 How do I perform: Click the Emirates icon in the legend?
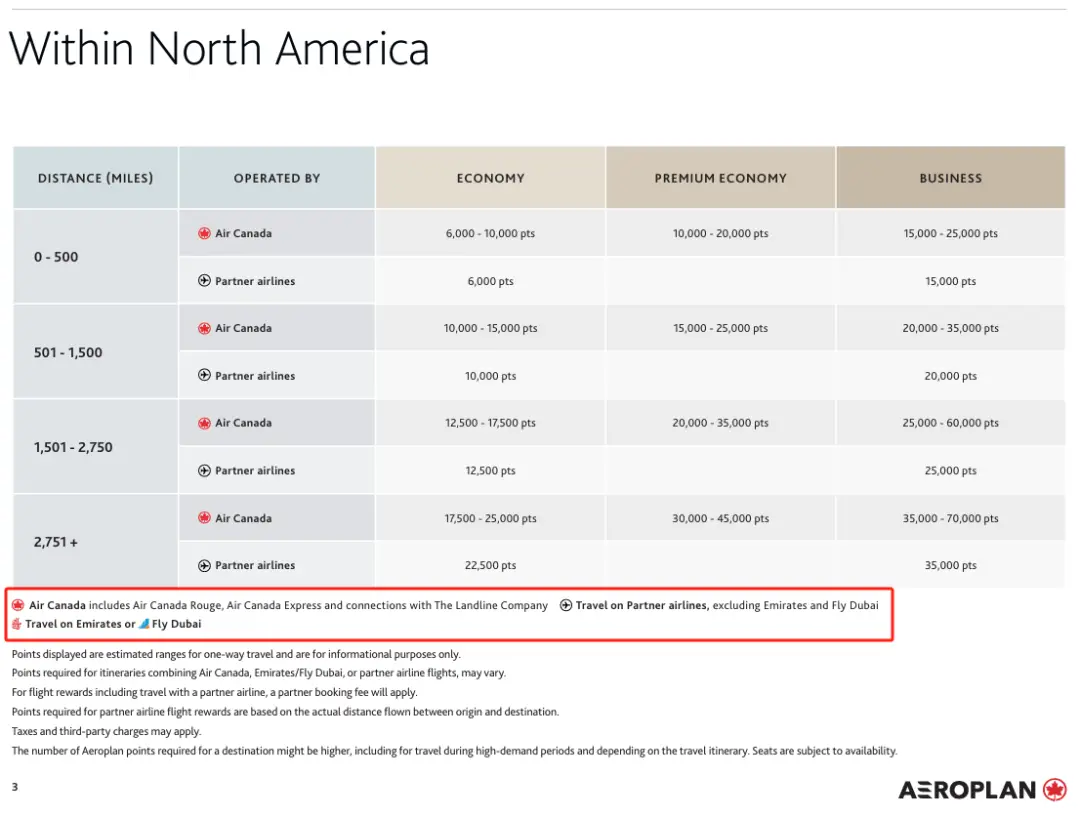pyautogui.click(x=17, y=624)
